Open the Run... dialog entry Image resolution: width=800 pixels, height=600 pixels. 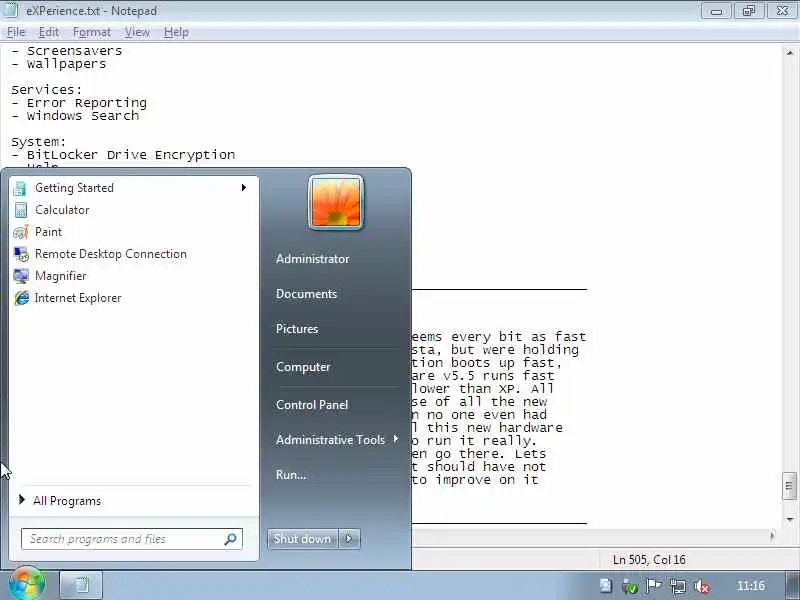pyautogui.click(x=291, y=475)
